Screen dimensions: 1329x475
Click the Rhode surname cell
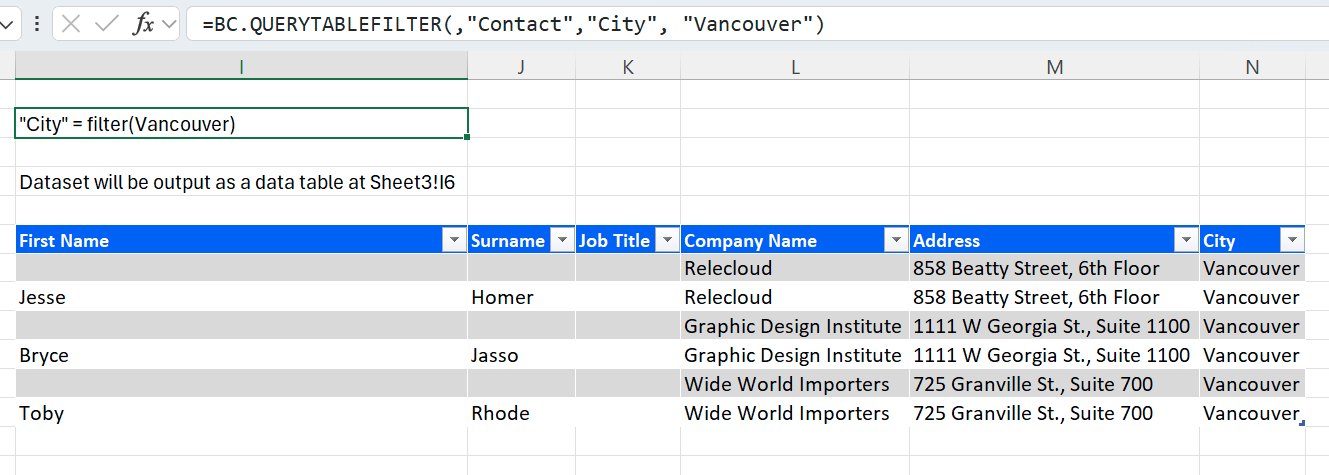[521, 413]
